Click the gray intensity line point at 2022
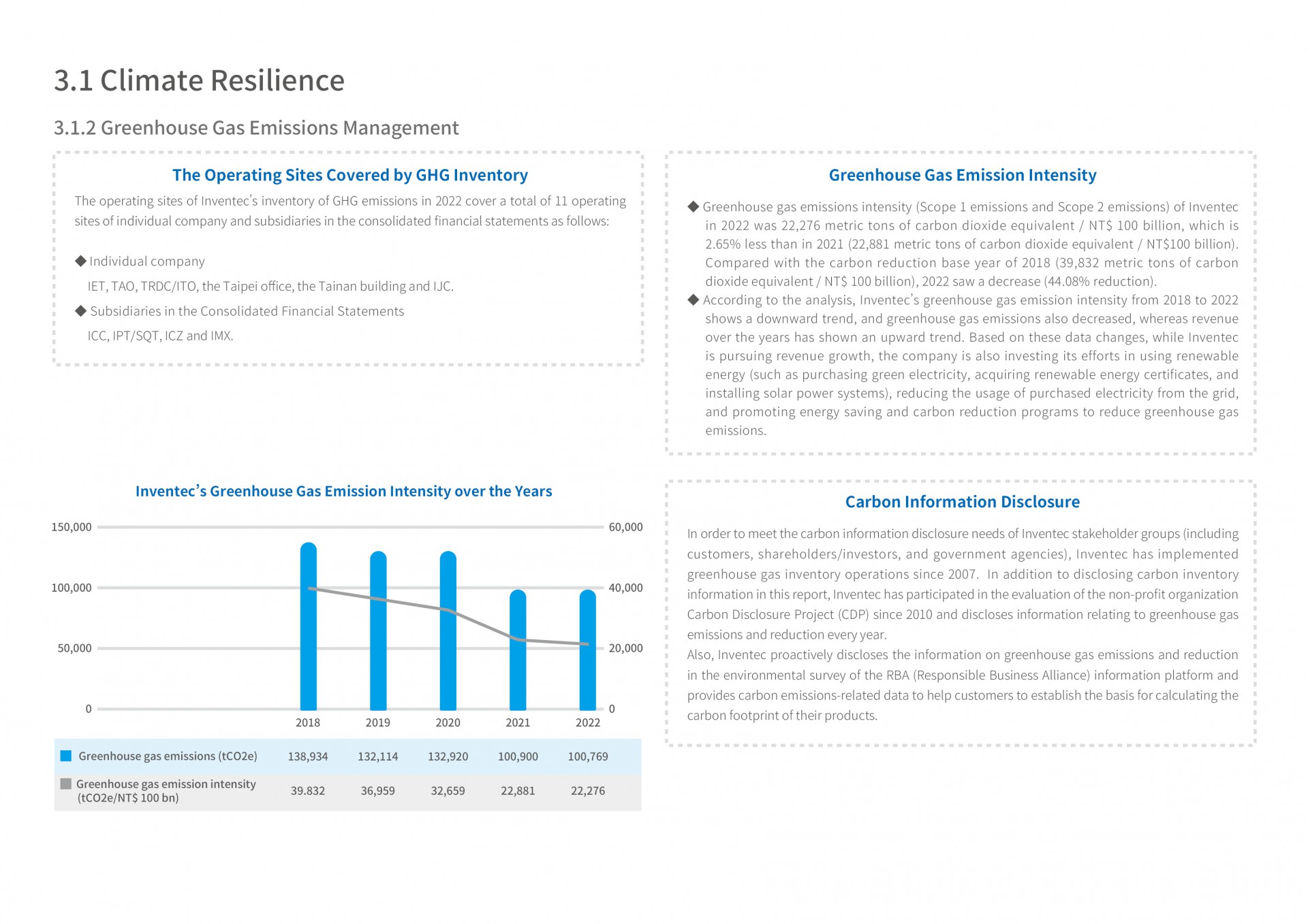 click(588, 644)
